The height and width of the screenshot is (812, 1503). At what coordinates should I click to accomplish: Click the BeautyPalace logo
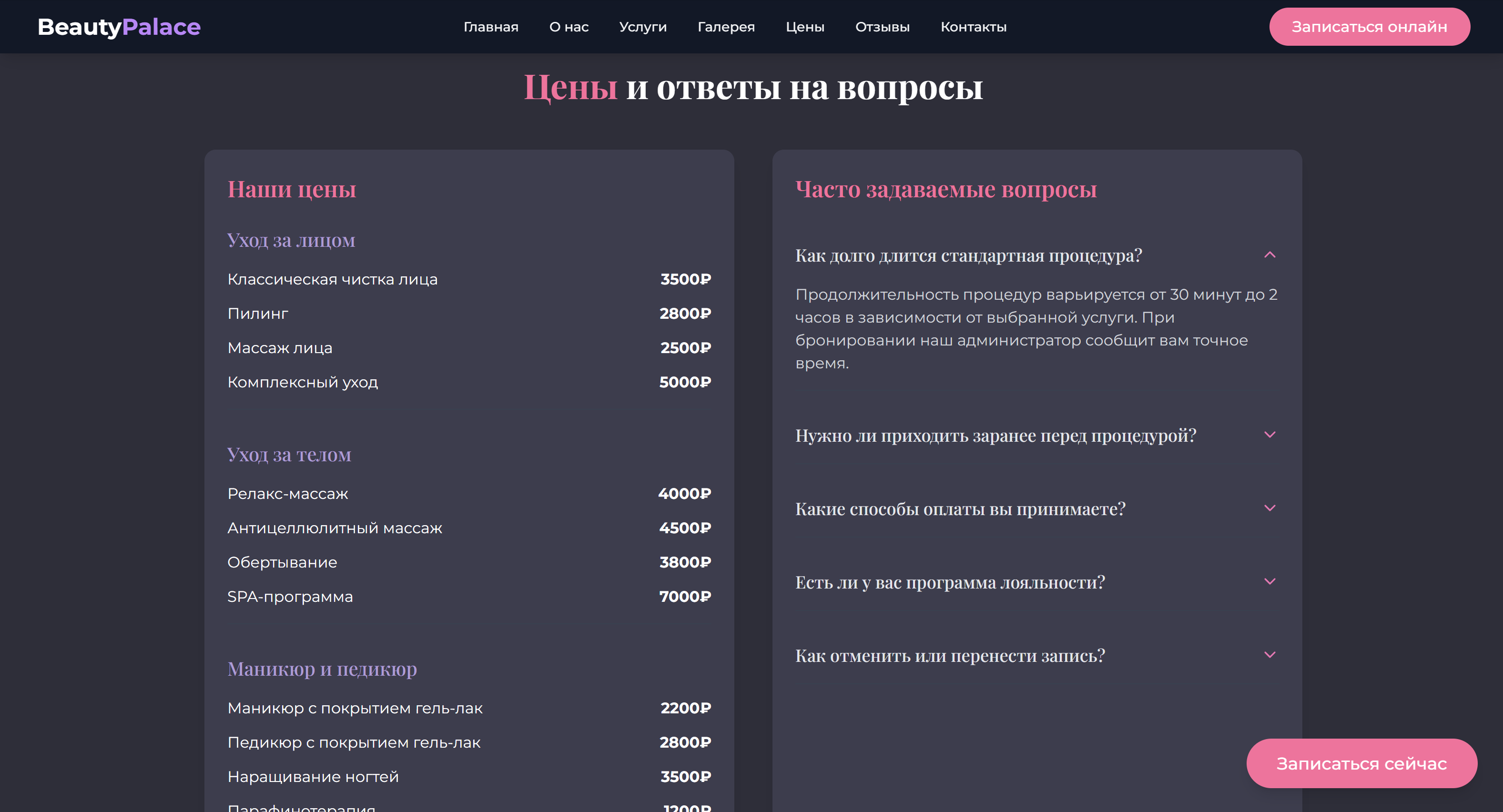119,27
